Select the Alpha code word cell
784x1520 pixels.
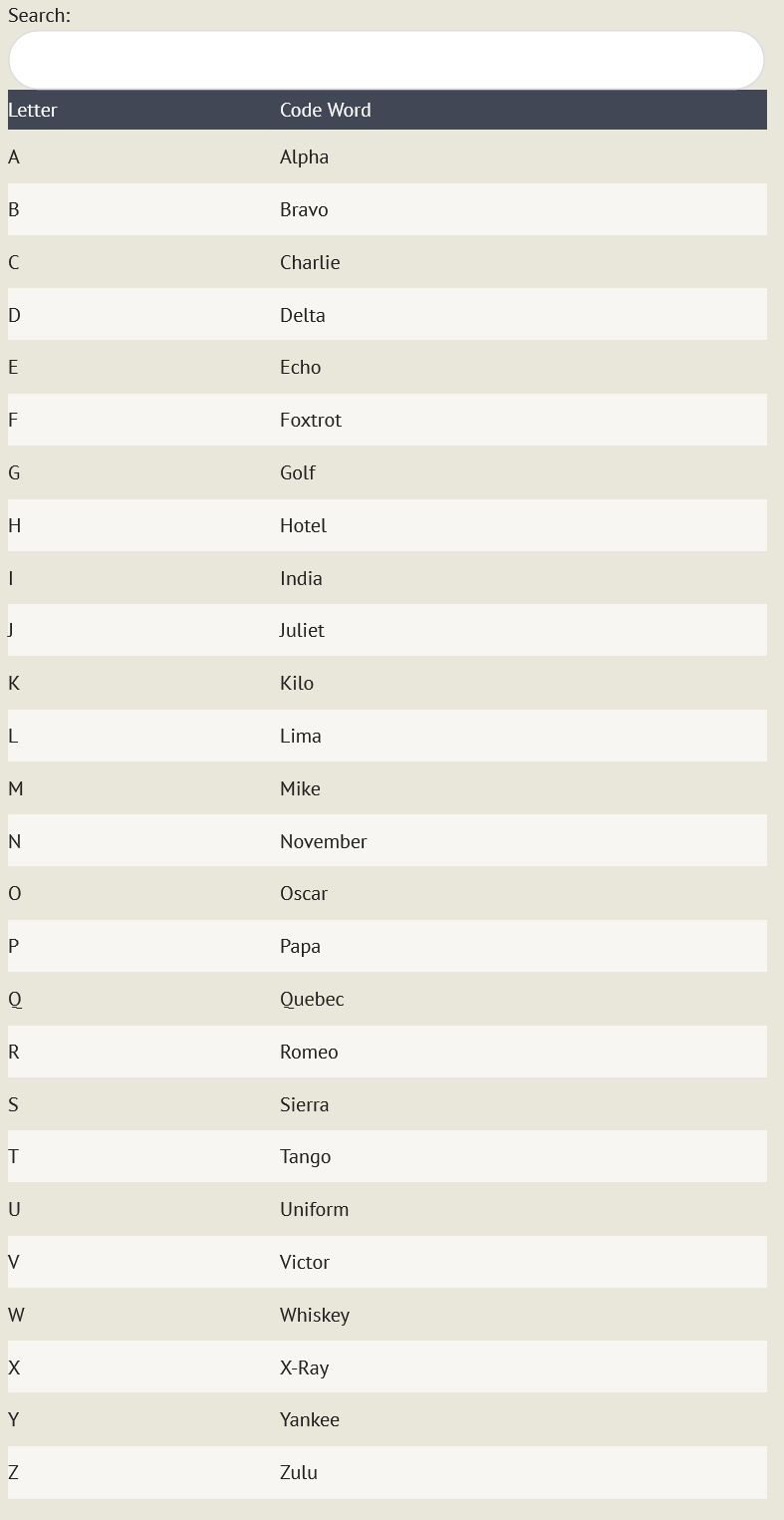coord(304,156)
